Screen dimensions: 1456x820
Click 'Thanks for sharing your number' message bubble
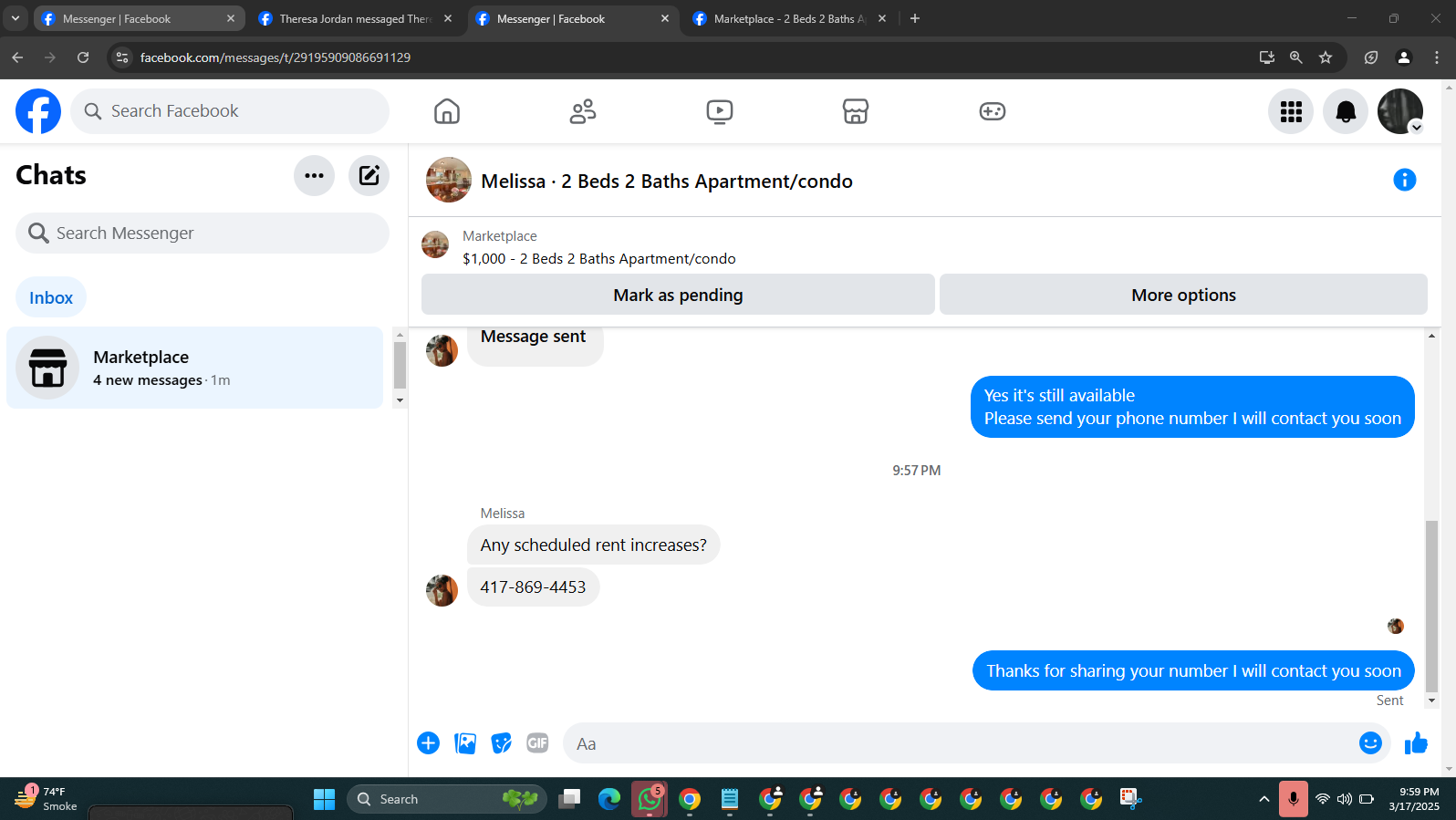click(1193, 670)
